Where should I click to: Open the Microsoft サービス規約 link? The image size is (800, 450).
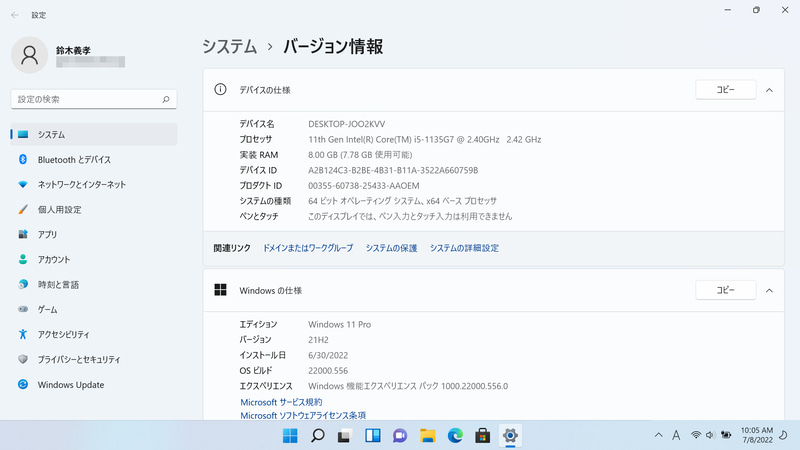(x=281, y=402)
